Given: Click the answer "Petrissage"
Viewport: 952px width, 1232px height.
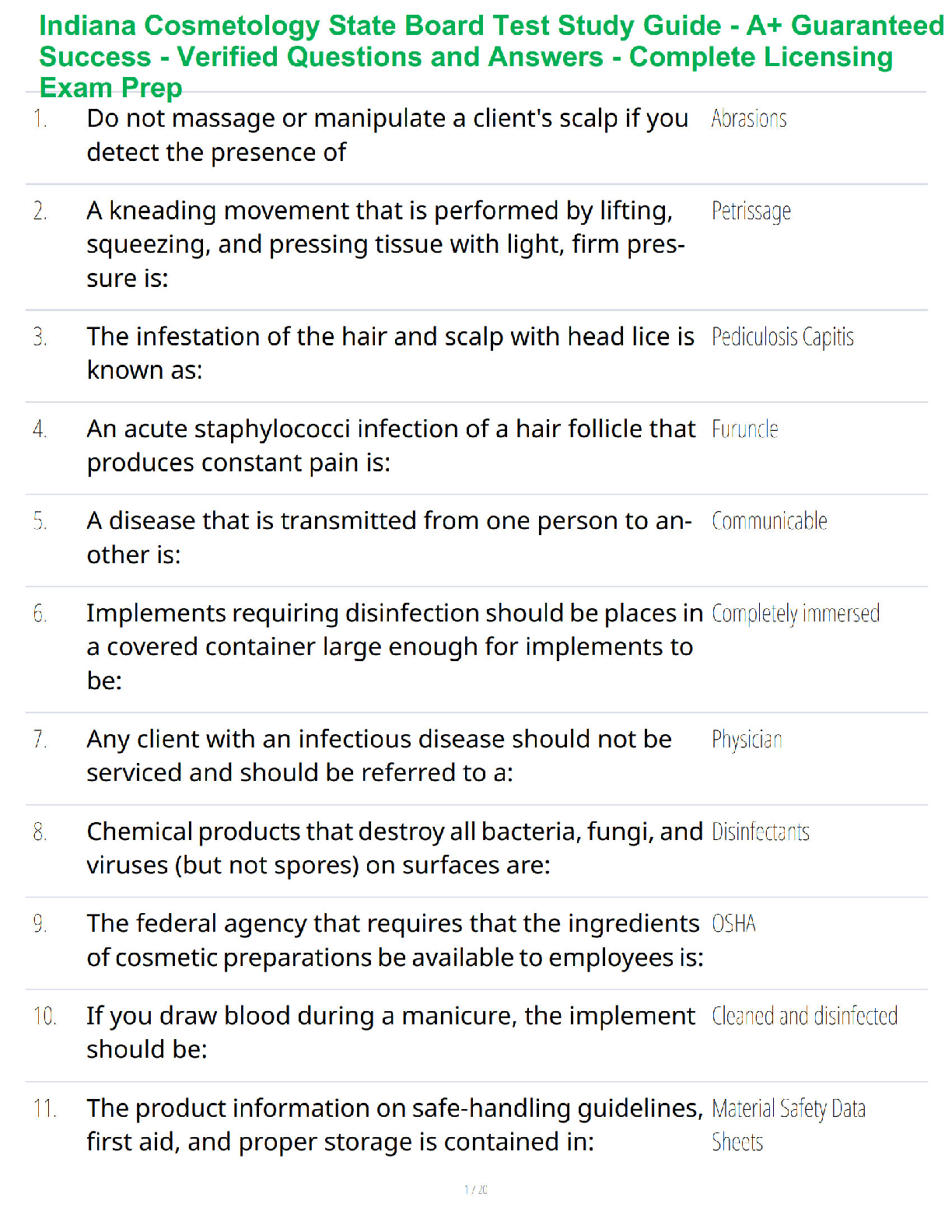Looking at the screenshot, I should (x=751, y=212).
